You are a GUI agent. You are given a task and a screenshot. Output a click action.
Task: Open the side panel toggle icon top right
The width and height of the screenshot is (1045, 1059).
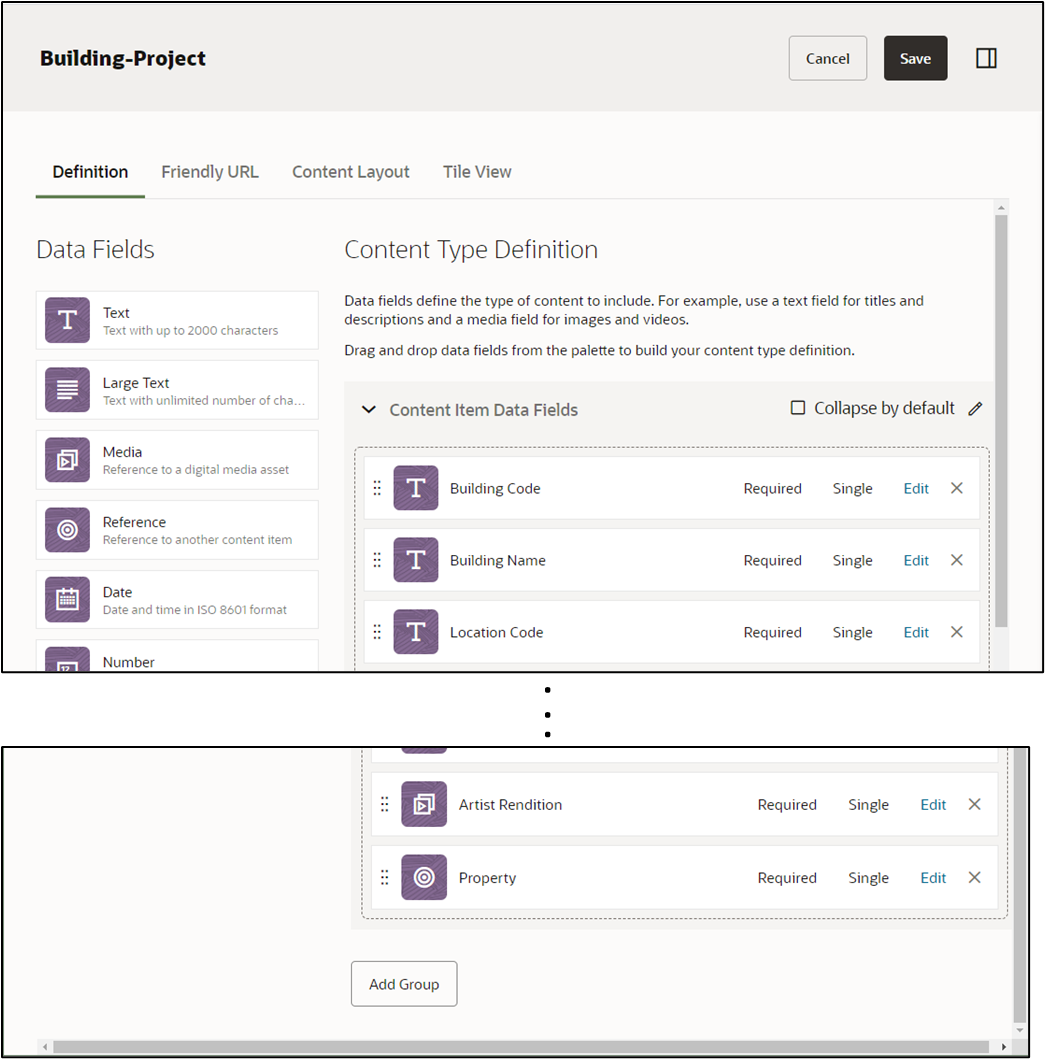point(986,58)
